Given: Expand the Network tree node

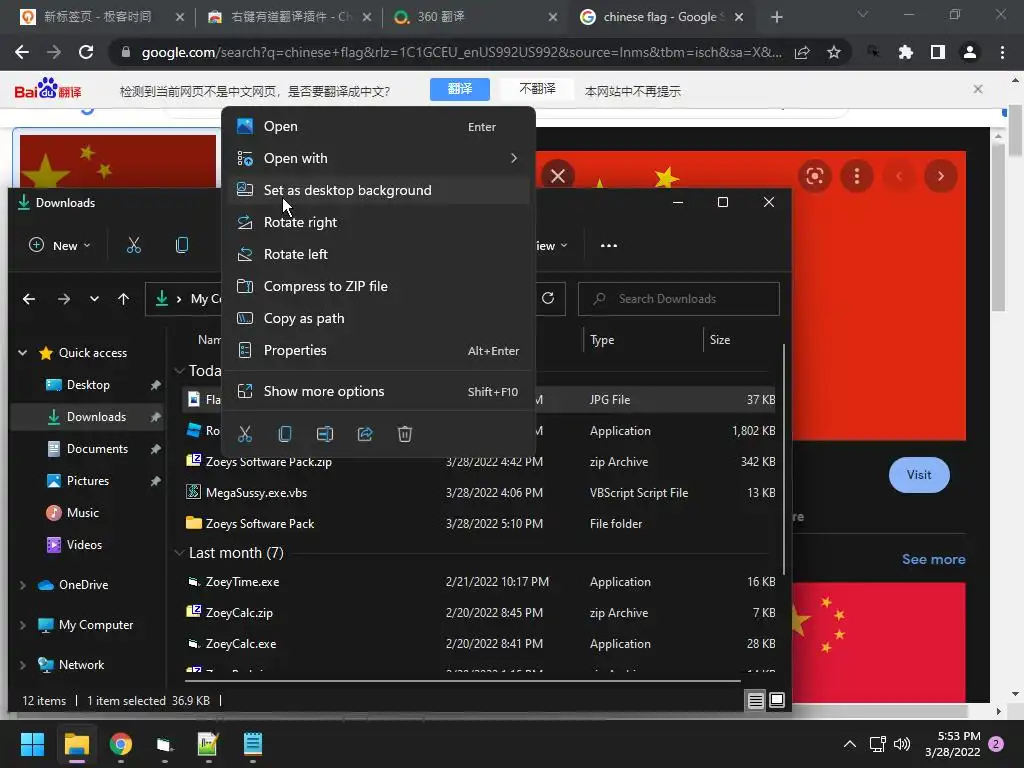Looking at the screenshot, I should click(22, 665).
